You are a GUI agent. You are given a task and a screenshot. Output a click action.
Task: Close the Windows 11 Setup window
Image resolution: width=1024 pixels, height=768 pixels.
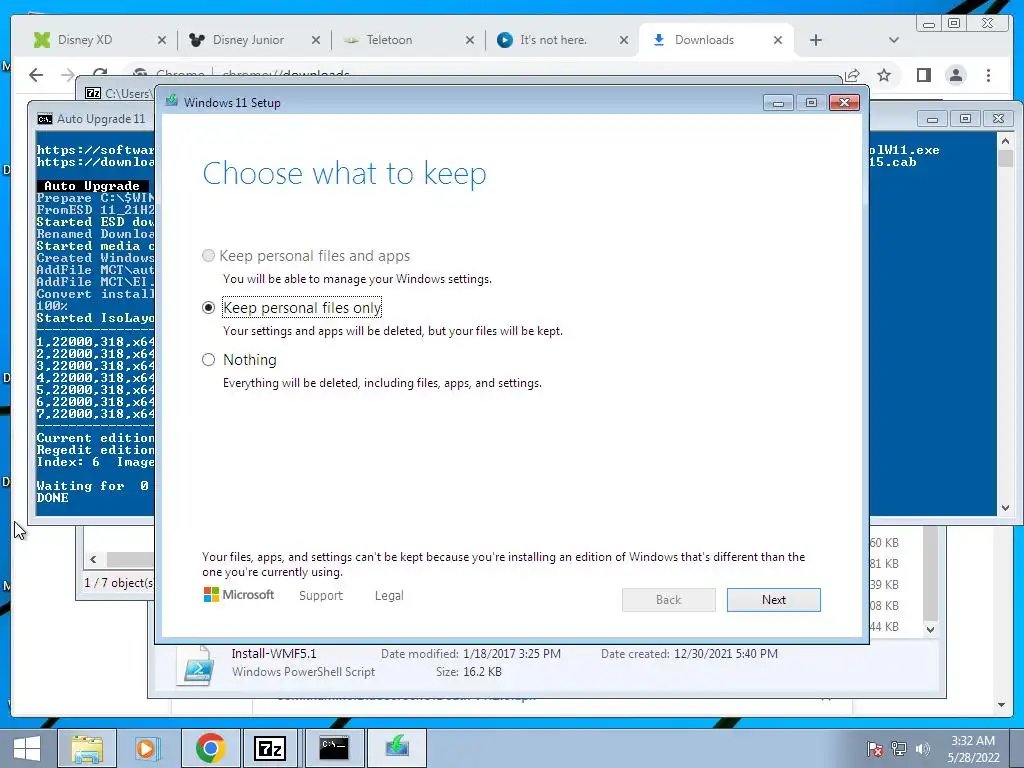coord(844,103)
